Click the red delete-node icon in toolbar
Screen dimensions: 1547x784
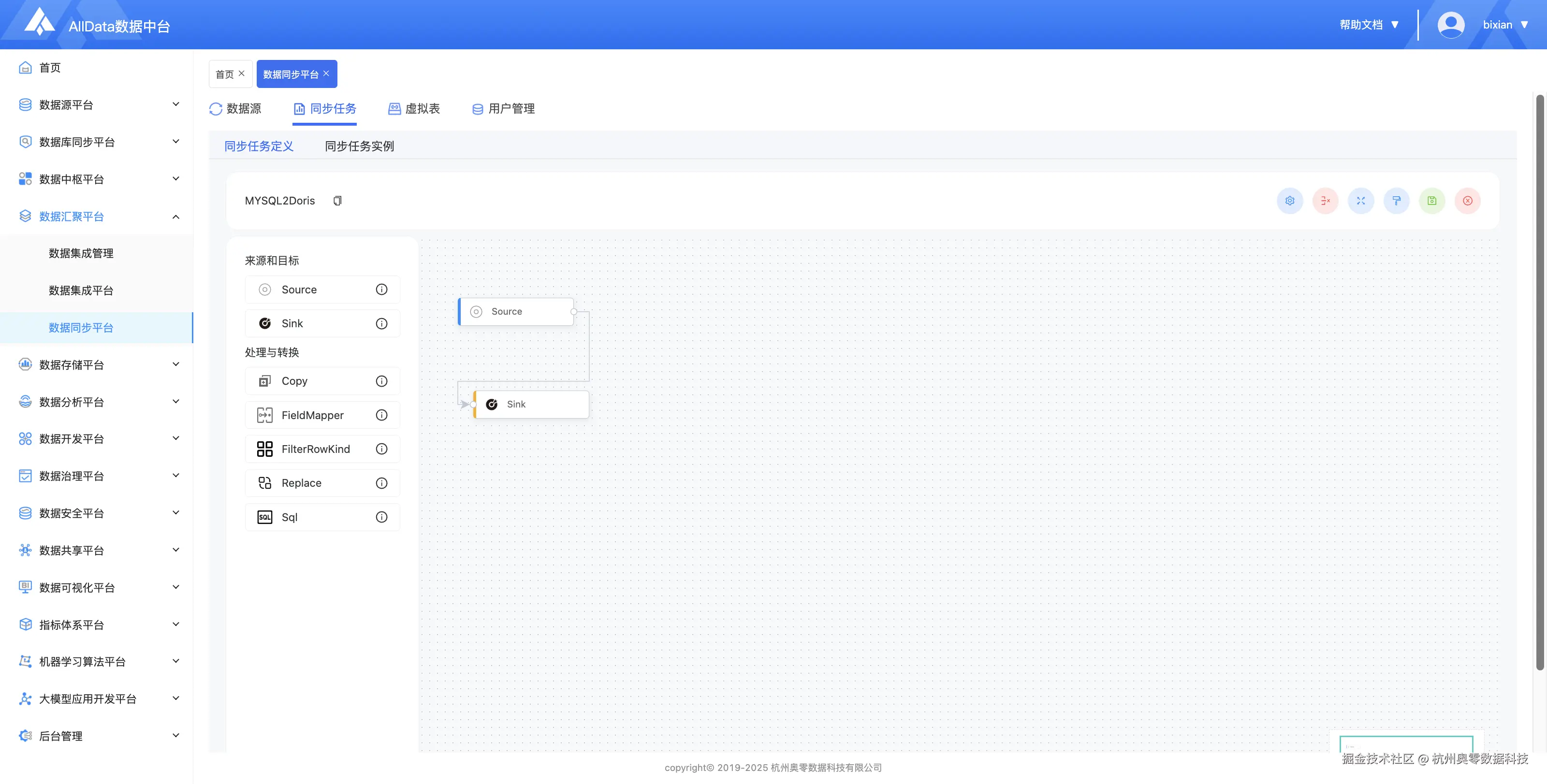(1325, 201)
